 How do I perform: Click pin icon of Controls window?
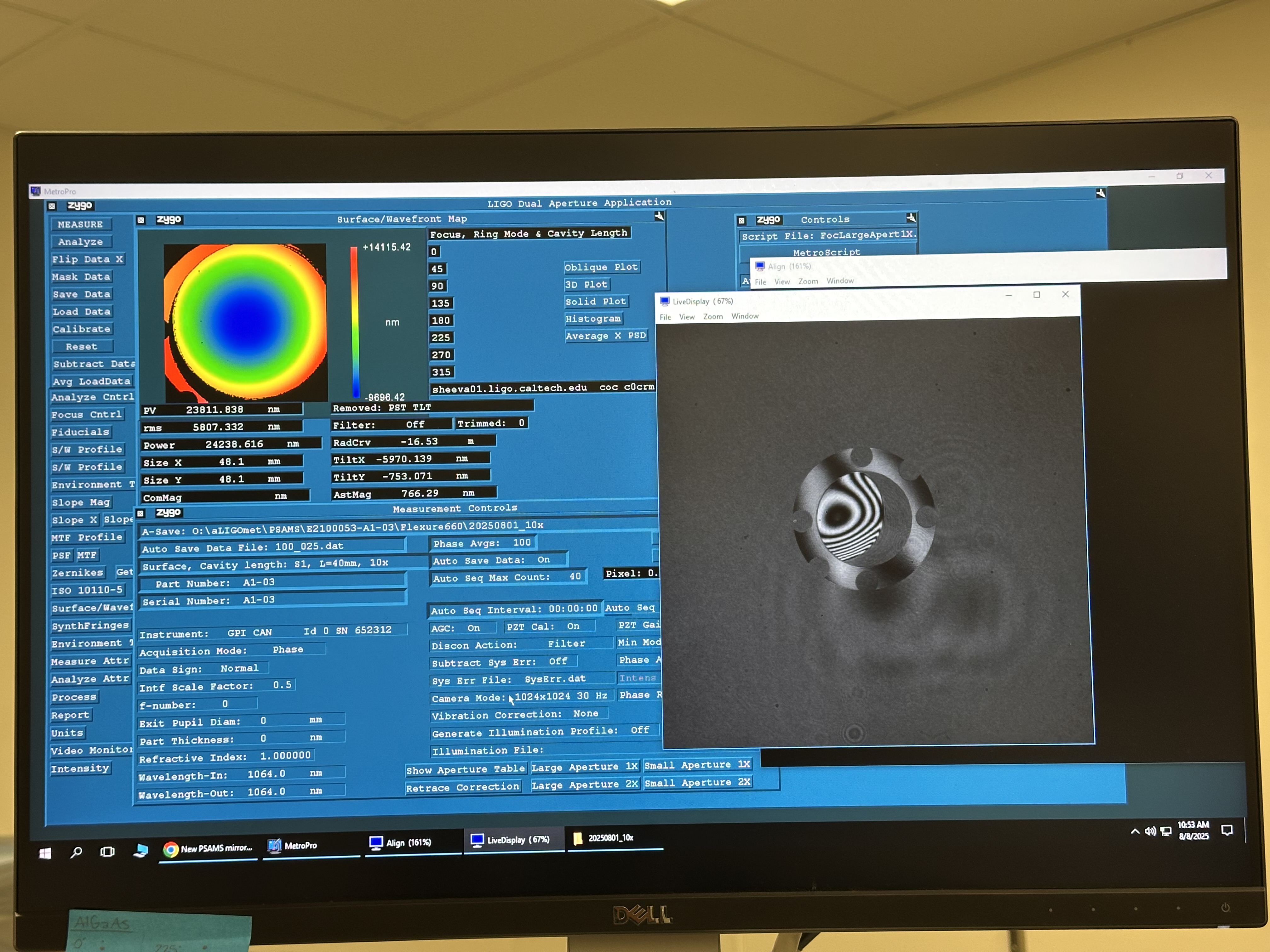click(x=911, y=218)
